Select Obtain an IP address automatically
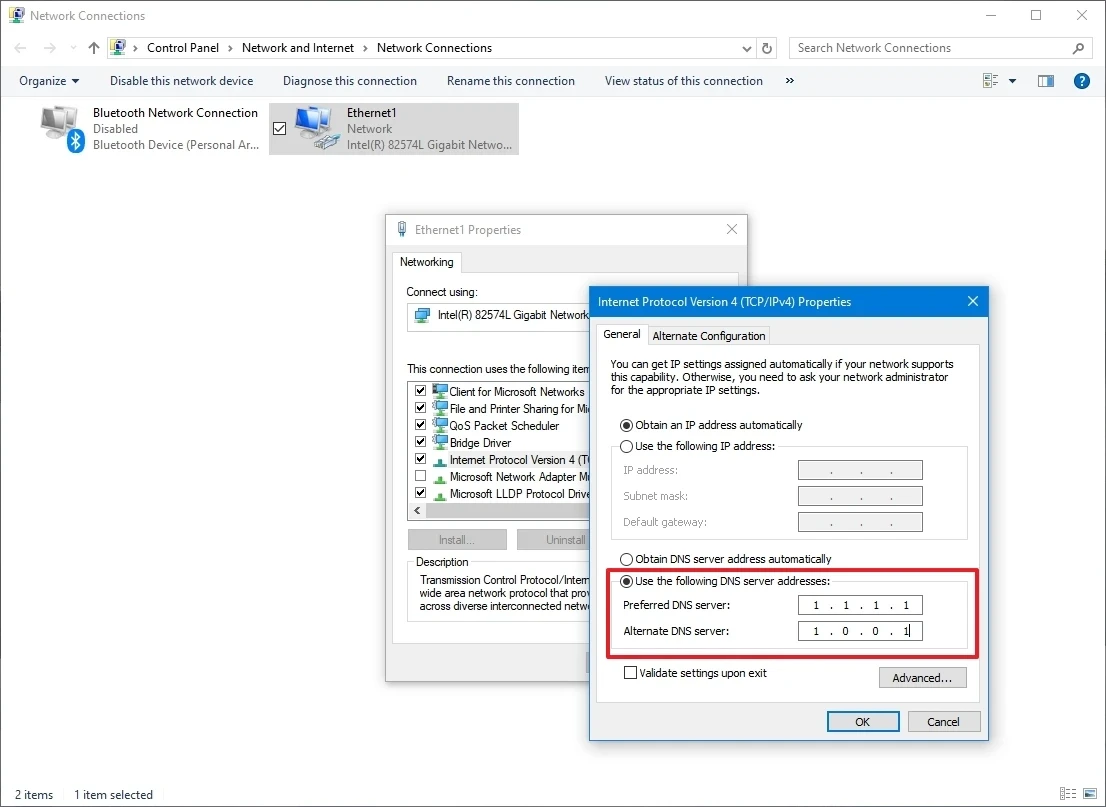1106x807 pixels. tap(626, 424)
